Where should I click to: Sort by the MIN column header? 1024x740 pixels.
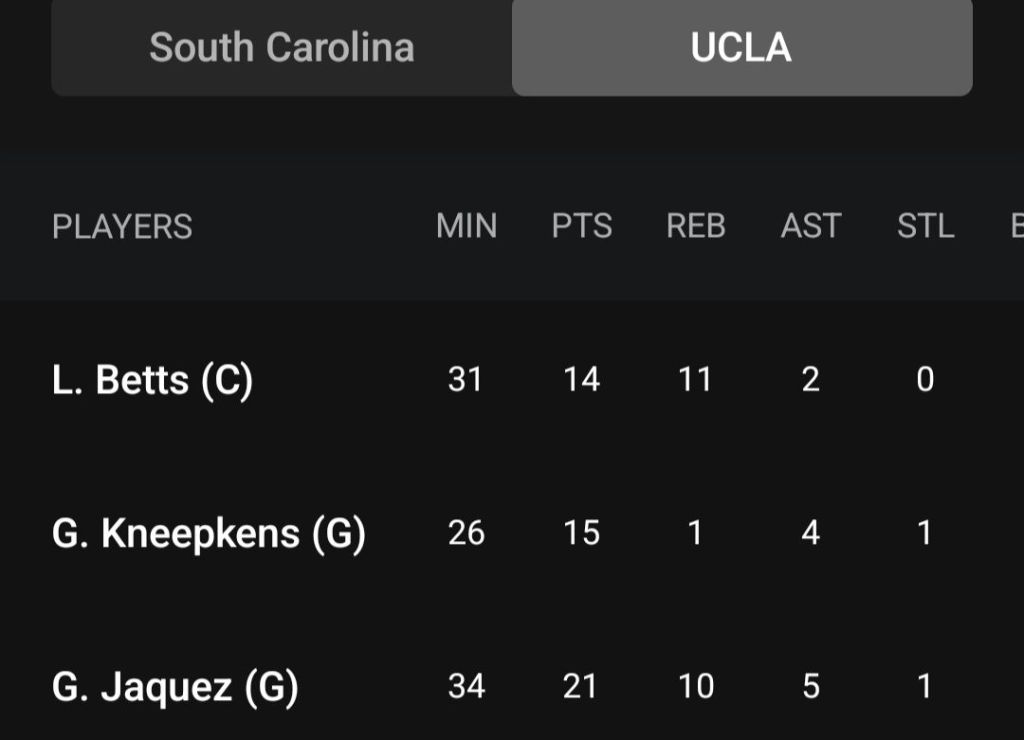click(466, 227)
